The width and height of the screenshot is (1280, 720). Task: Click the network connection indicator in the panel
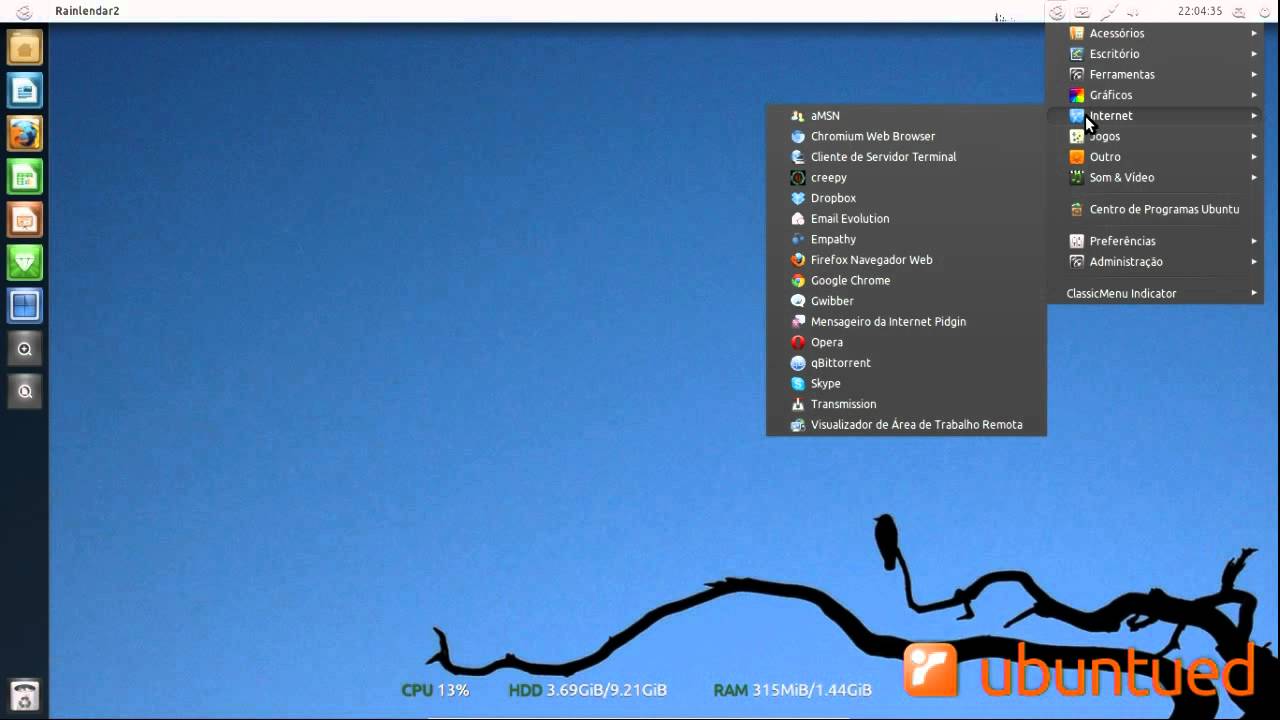click(x=1109, y=11)
